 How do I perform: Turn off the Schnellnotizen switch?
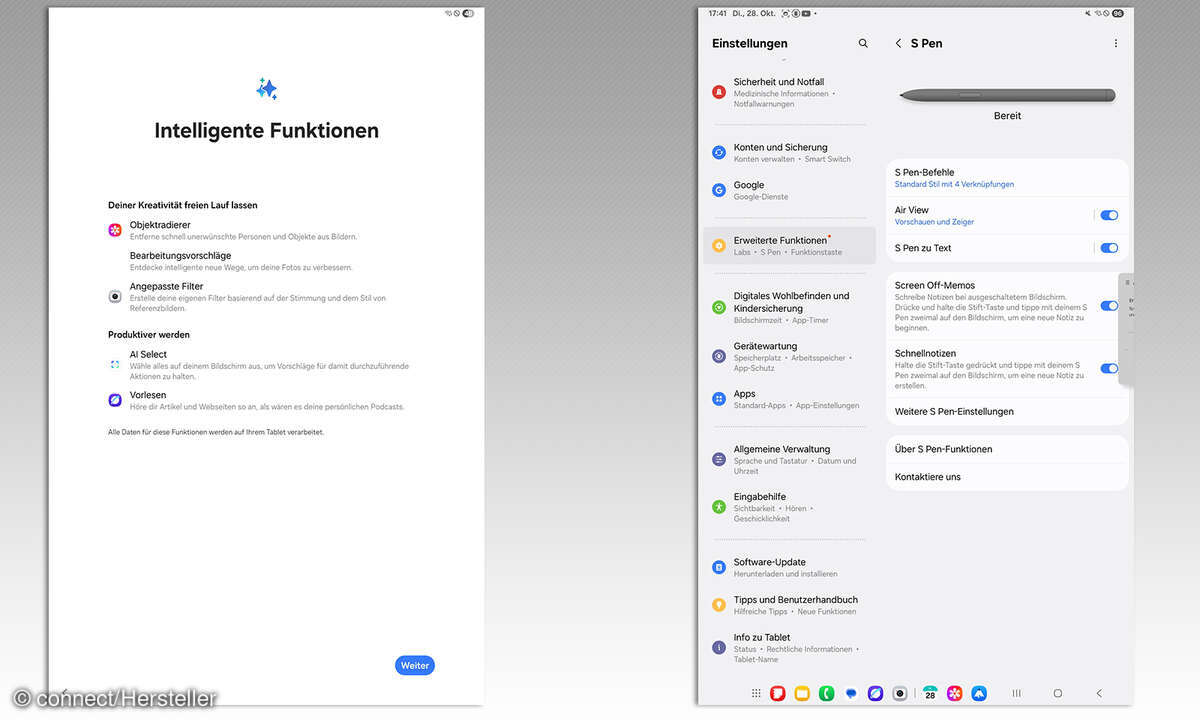pos(1109,368)
